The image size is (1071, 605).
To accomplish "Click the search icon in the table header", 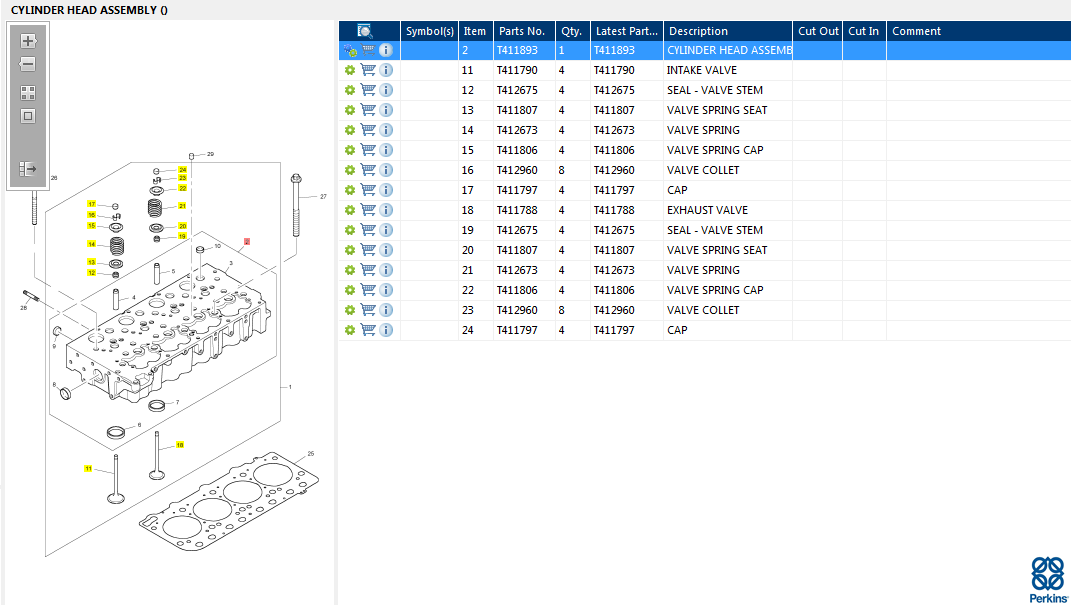I will [x=365, y=31].
